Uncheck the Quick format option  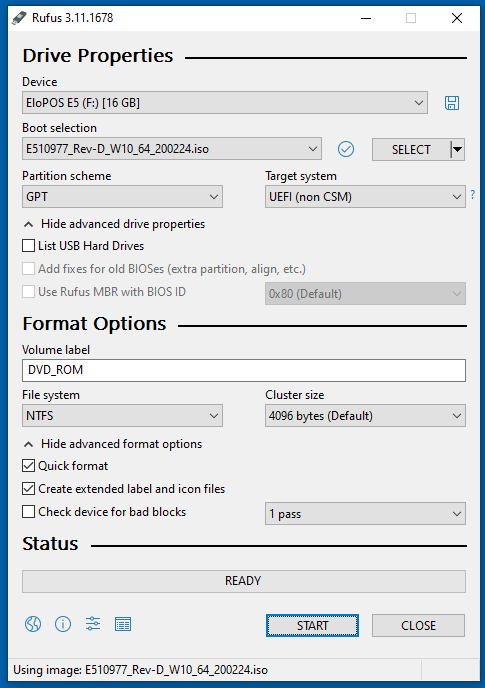click(29, 466)
